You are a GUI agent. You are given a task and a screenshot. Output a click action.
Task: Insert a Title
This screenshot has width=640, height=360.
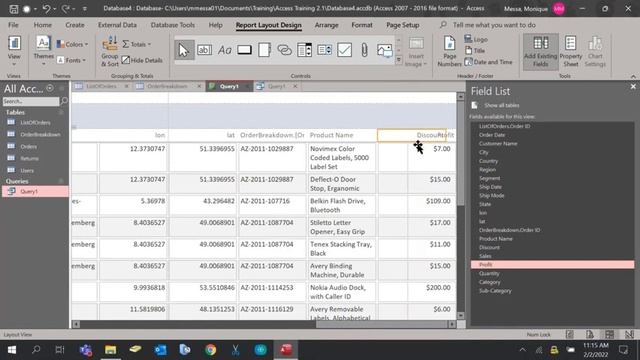[475, 51]
